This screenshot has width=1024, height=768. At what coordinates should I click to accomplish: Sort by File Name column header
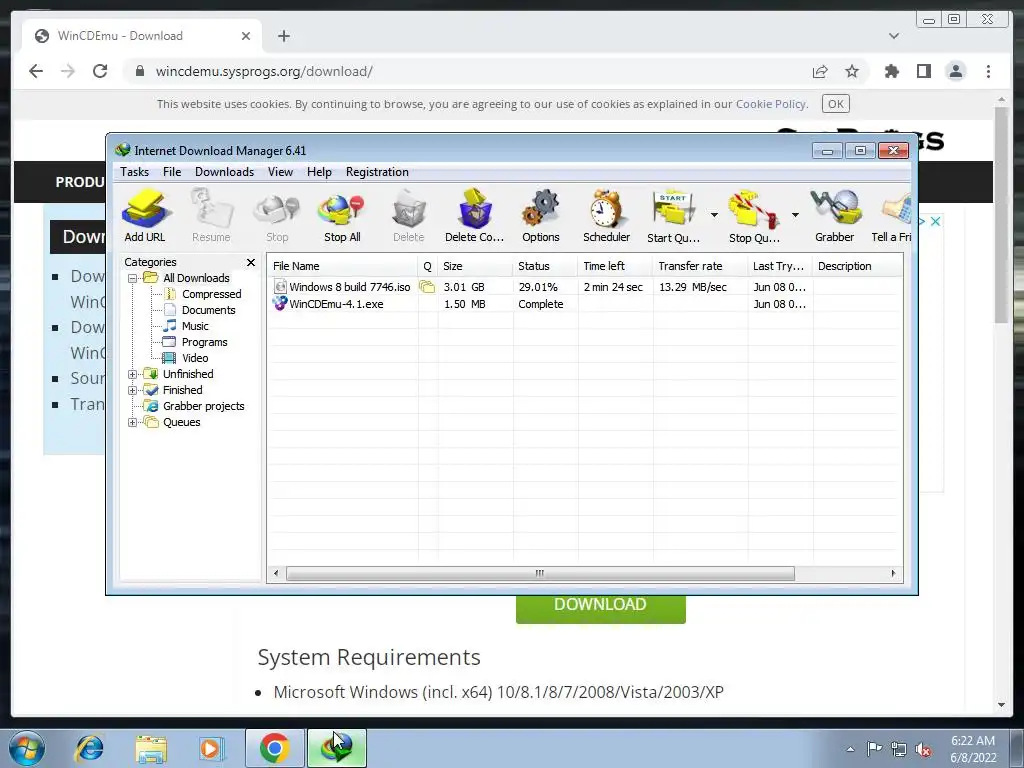coord(343,266)
